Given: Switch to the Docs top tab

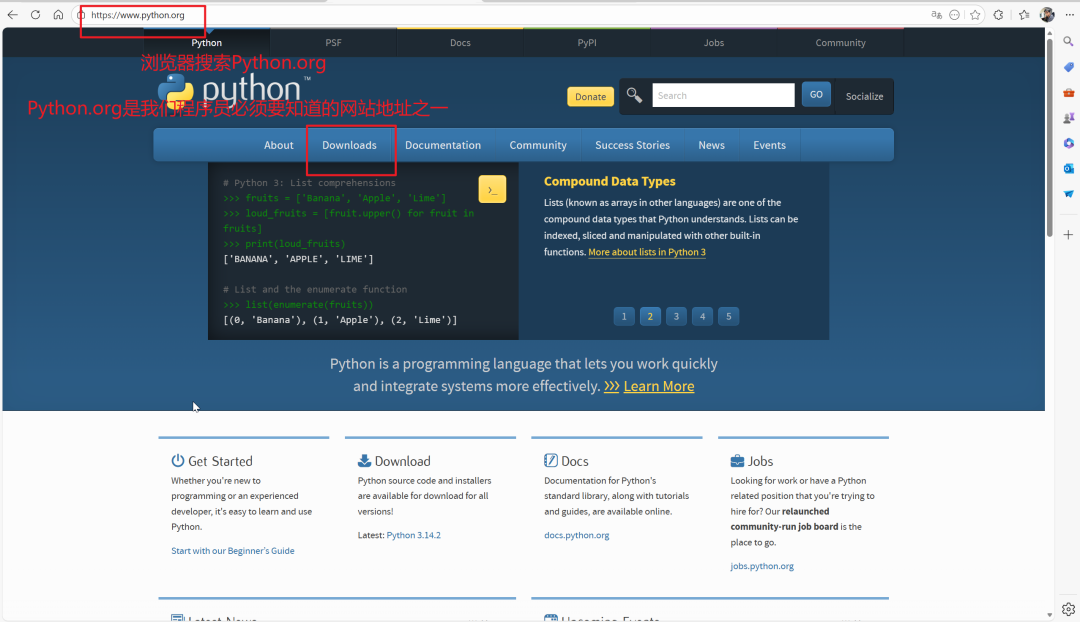Looking at the screenshot, I should [460, 43].
